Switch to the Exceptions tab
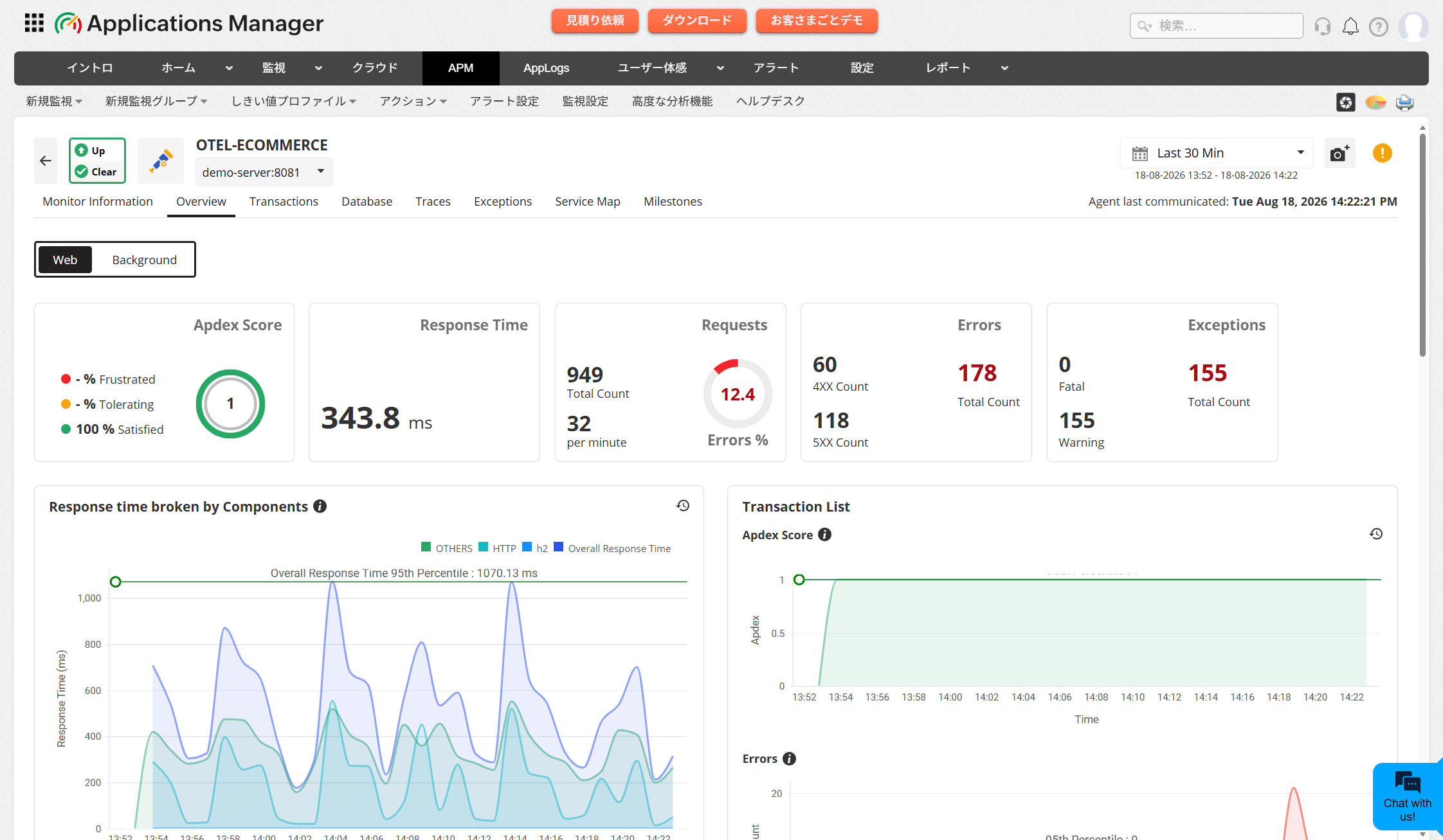 tap(503, 202)
